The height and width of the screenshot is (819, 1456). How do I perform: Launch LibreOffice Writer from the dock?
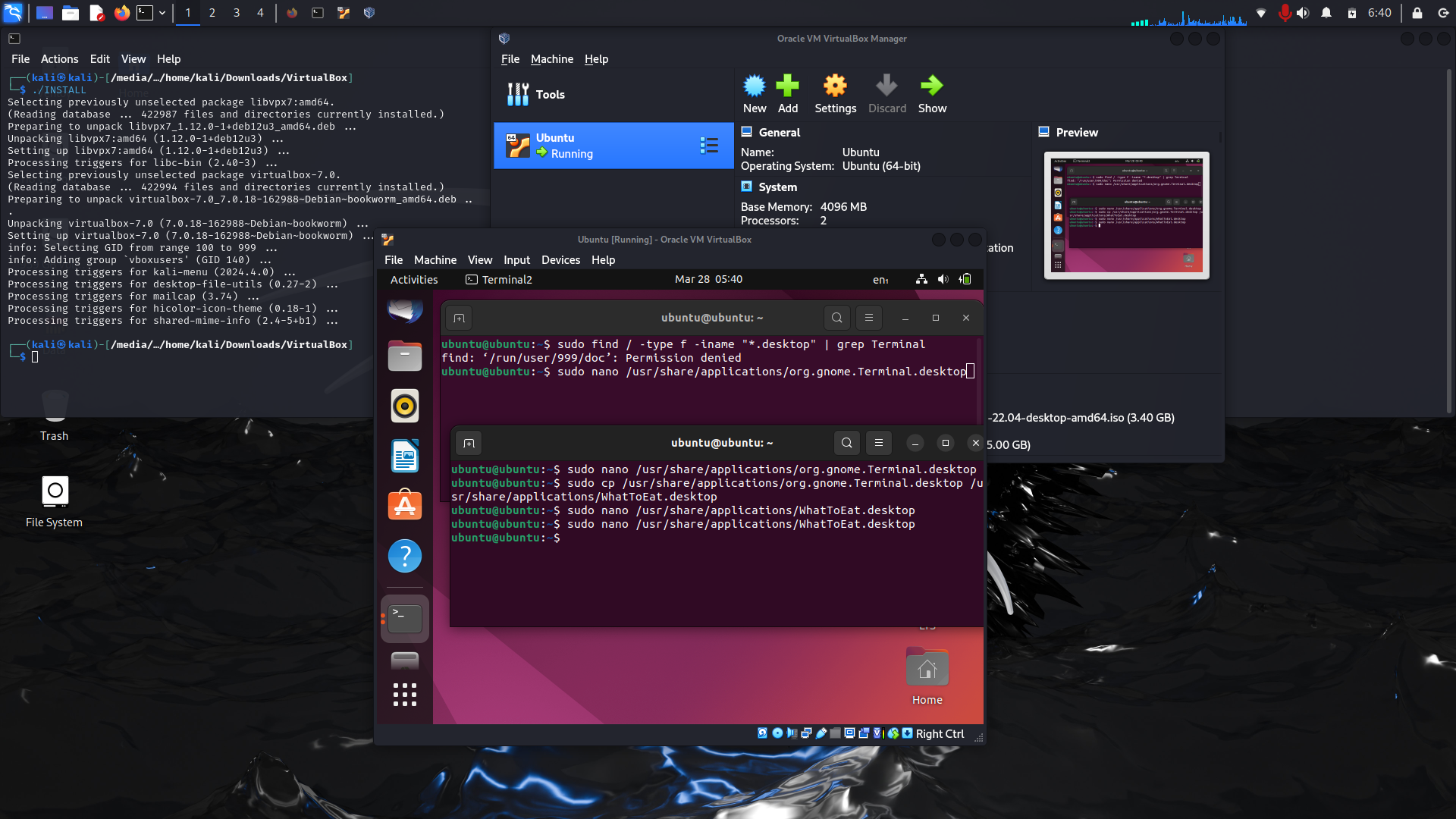pyautogui.click(x=405, y=457)
